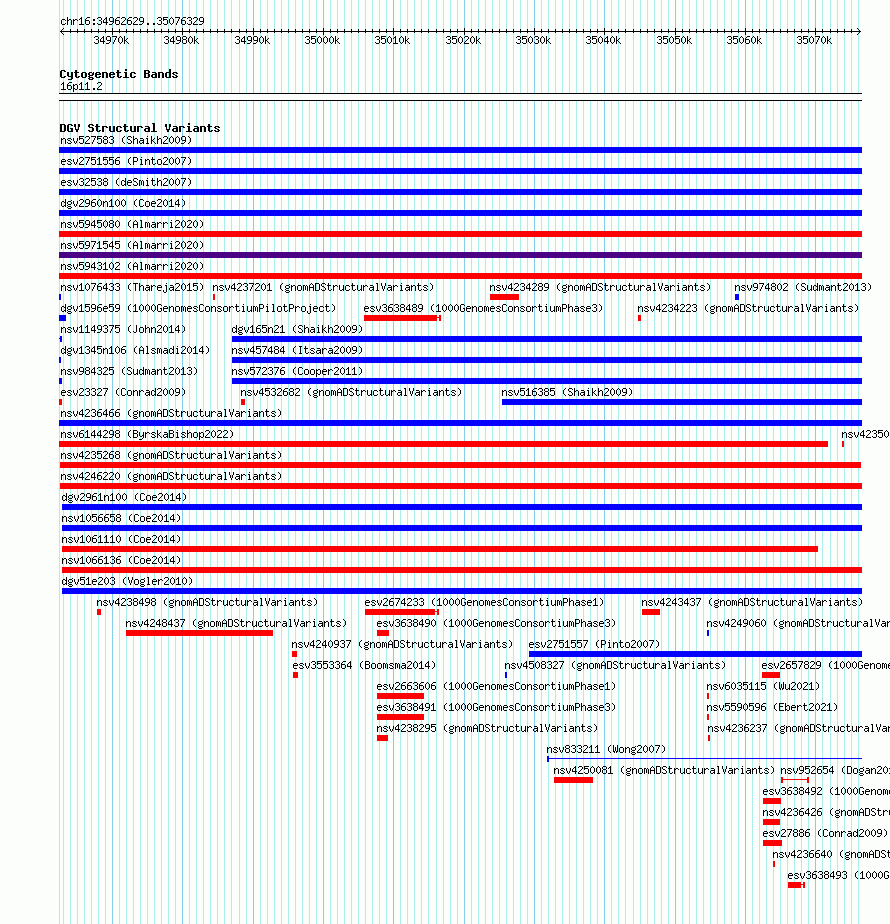Click nsv1149375 (John2014) label
Viewport: 890px width, 924px height.
[123, 329]
